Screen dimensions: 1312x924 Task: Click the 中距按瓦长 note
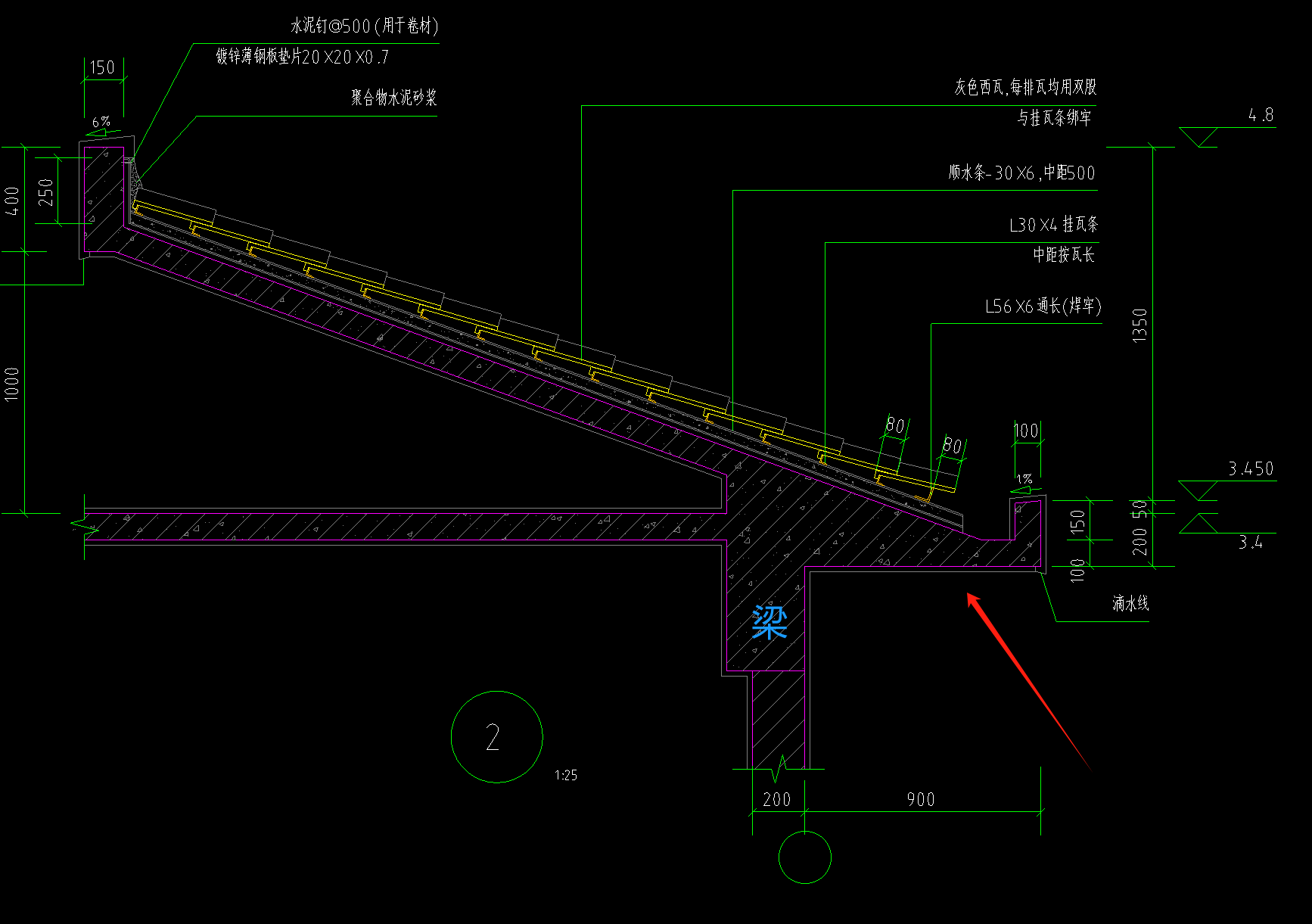pyautogui.click(x=1064, y=255)
